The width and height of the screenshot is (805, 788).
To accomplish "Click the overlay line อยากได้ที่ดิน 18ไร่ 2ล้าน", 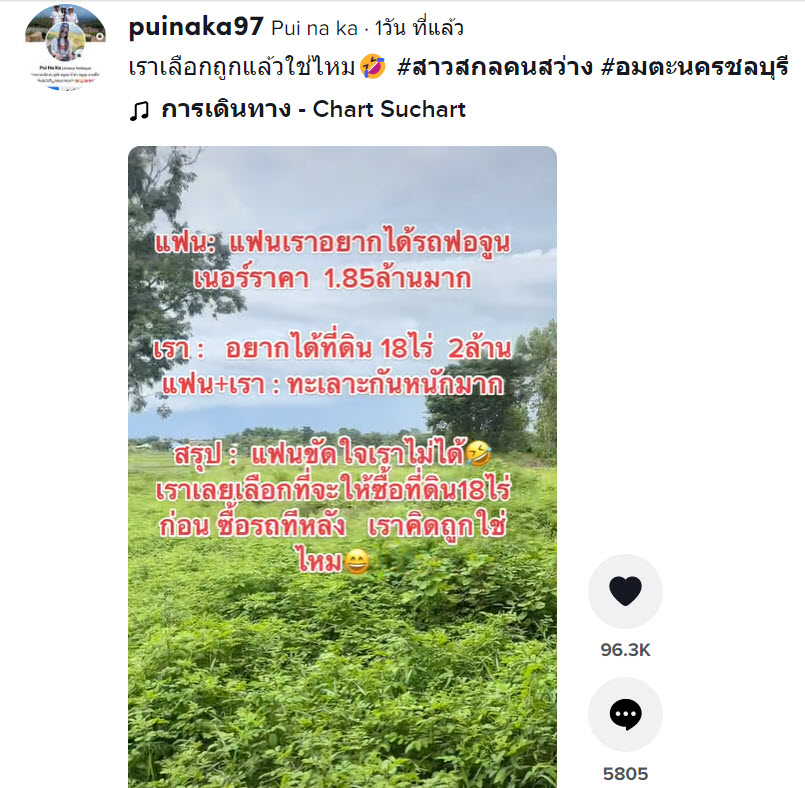I will [332, 349].
